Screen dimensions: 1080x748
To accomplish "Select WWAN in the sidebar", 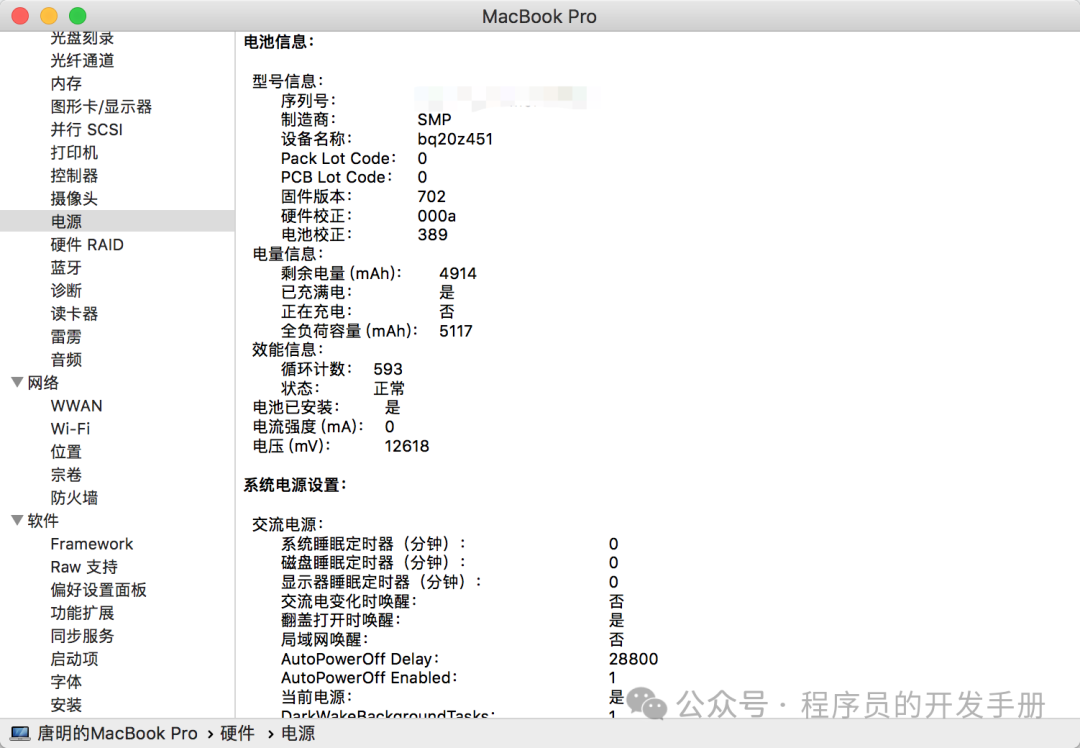I will point(76,406).
